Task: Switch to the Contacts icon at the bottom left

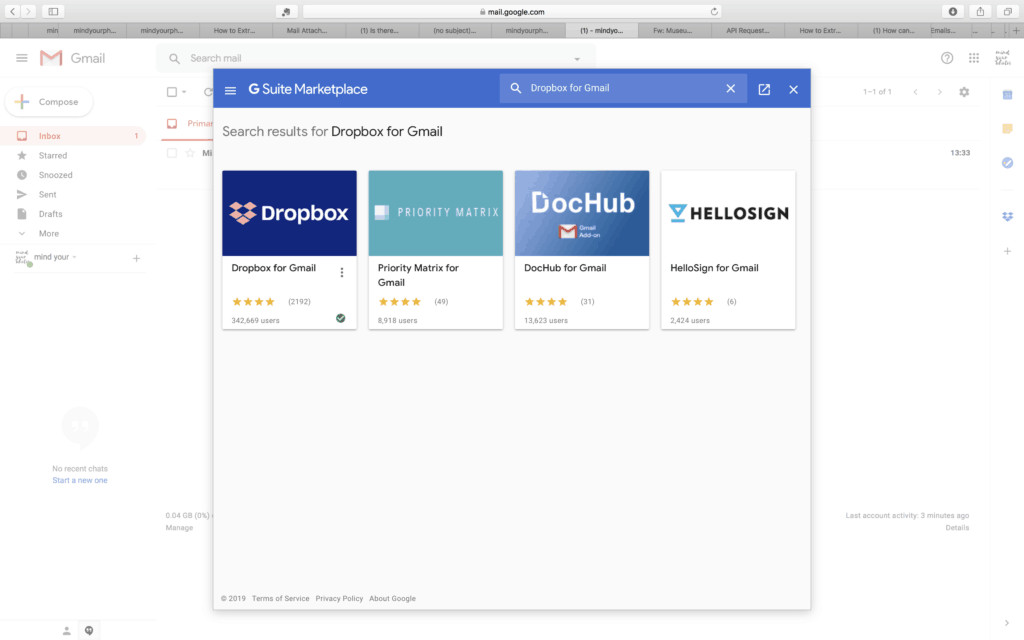Action: pos(66,630)
